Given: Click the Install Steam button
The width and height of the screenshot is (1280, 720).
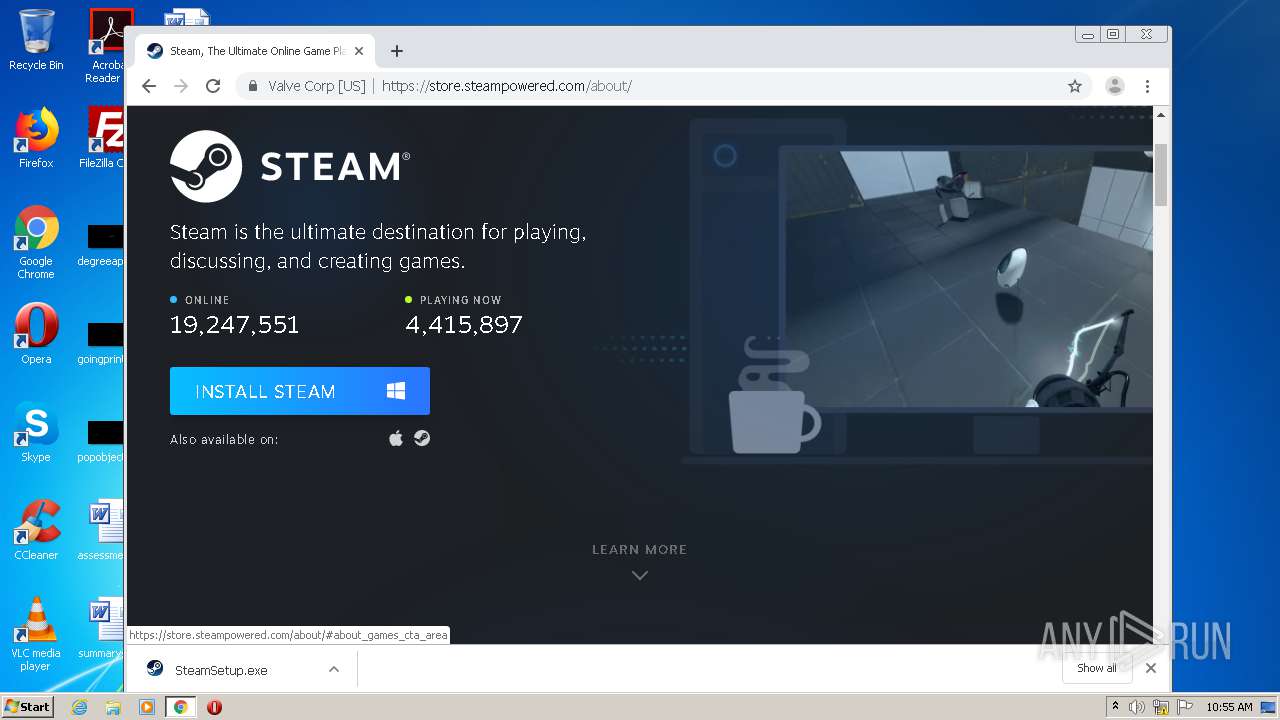Looking at the screenshot, I should [x=300, y=391].
